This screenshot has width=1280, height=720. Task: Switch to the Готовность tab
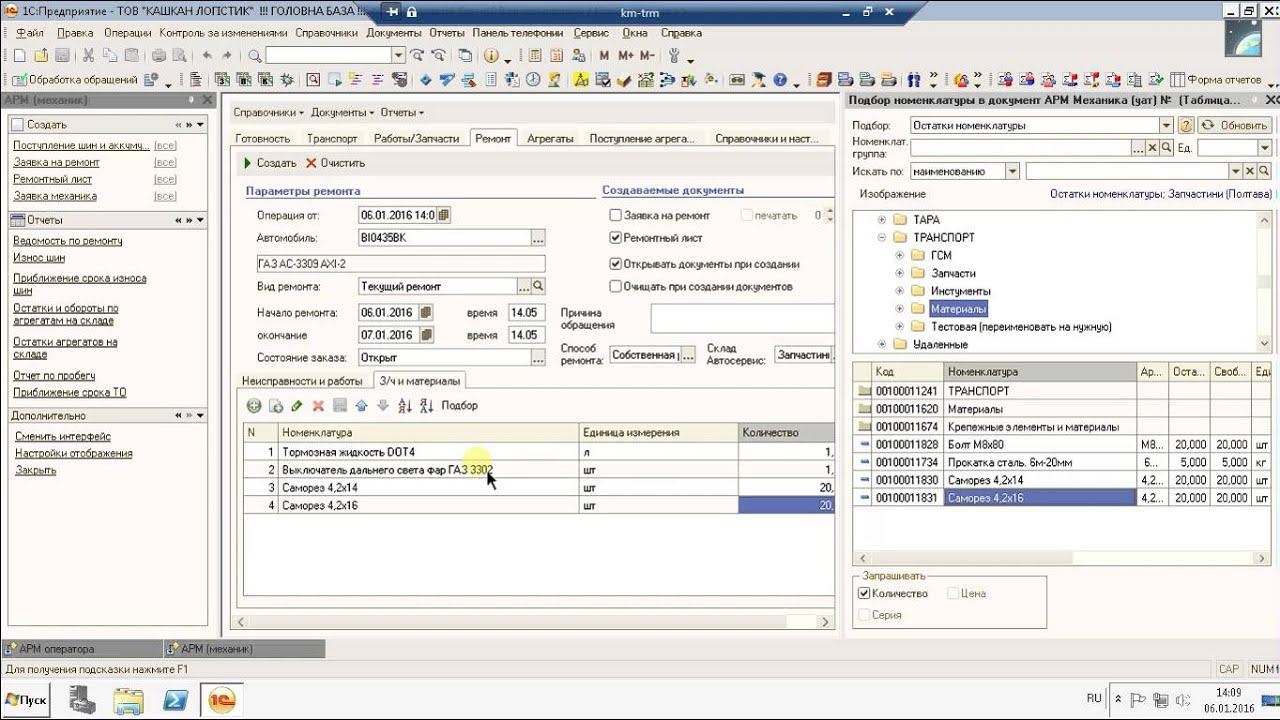(263, 138)
